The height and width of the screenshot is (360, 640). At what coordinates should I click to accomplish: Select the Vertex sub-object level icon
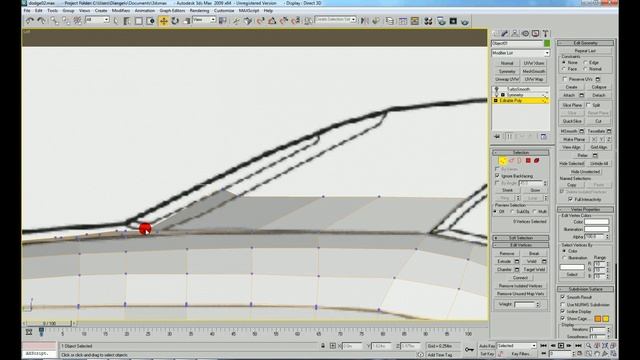pos(502,161)
